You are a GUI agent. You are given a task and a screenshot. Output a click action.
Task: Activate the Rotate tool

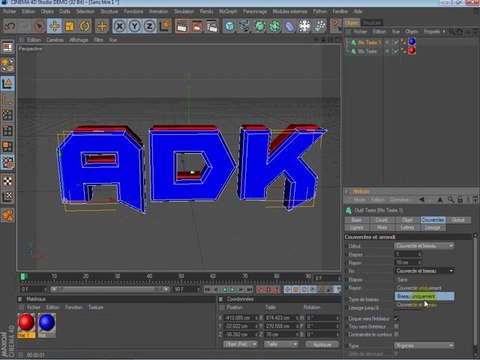pos(85,26)
